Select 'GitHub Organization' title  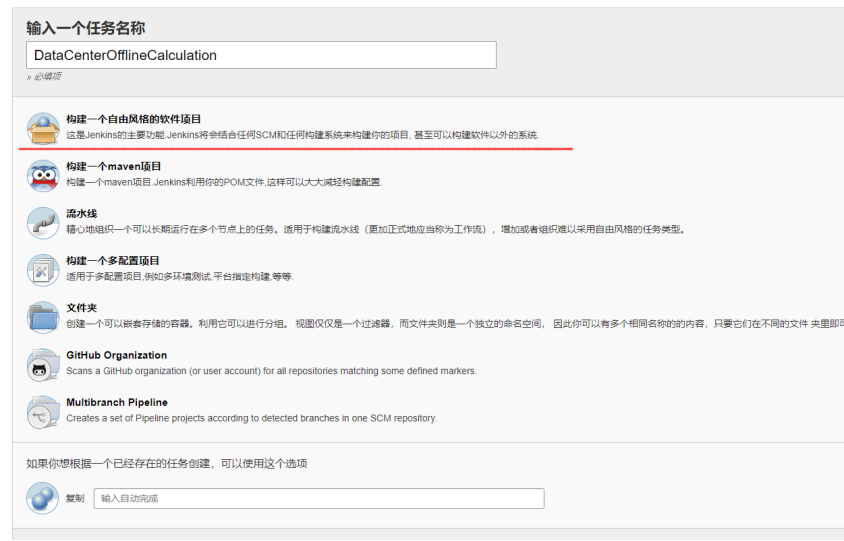117,355
